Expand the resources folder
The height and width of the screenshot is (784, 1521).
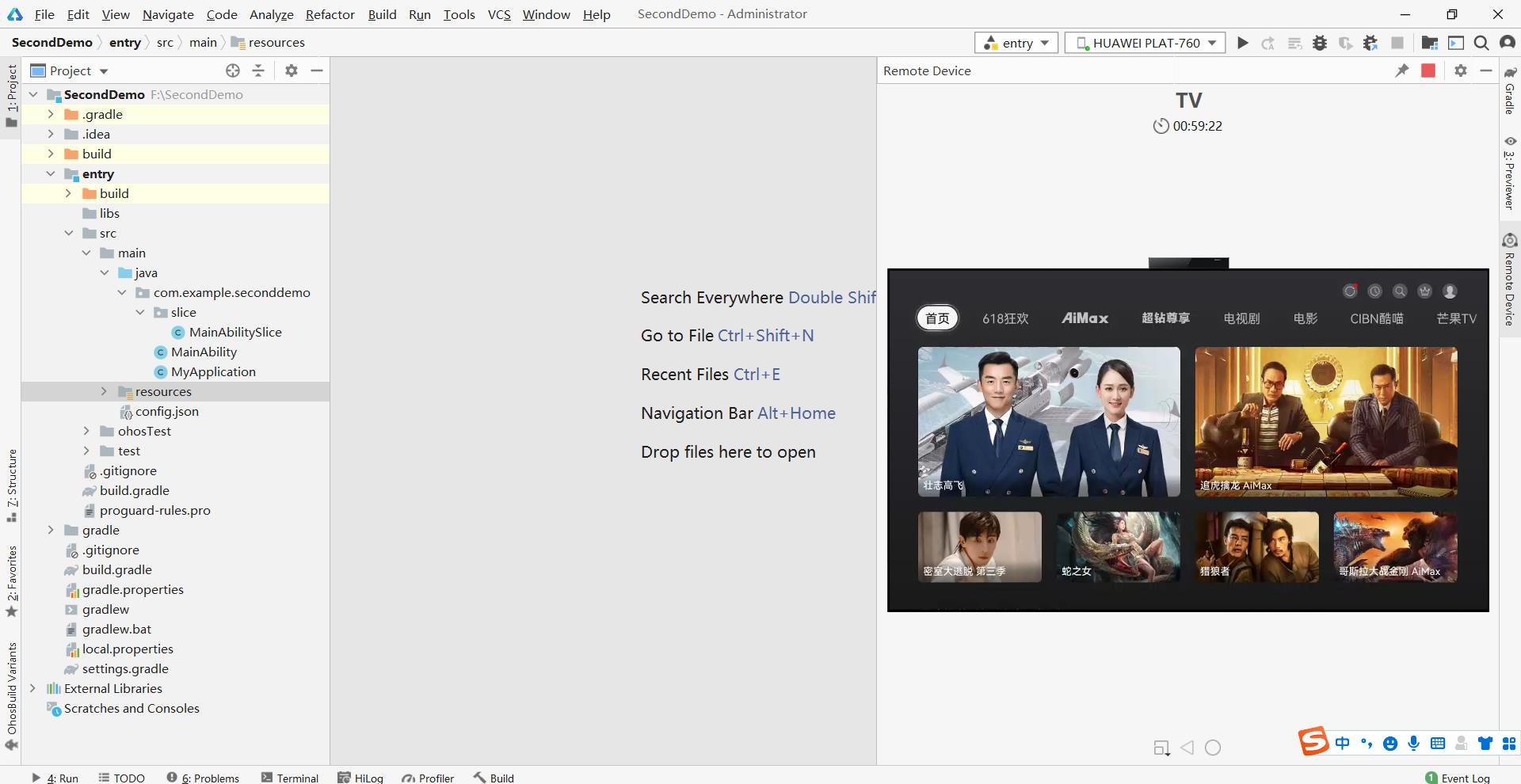pyautogui.click(x=104, y=391)
